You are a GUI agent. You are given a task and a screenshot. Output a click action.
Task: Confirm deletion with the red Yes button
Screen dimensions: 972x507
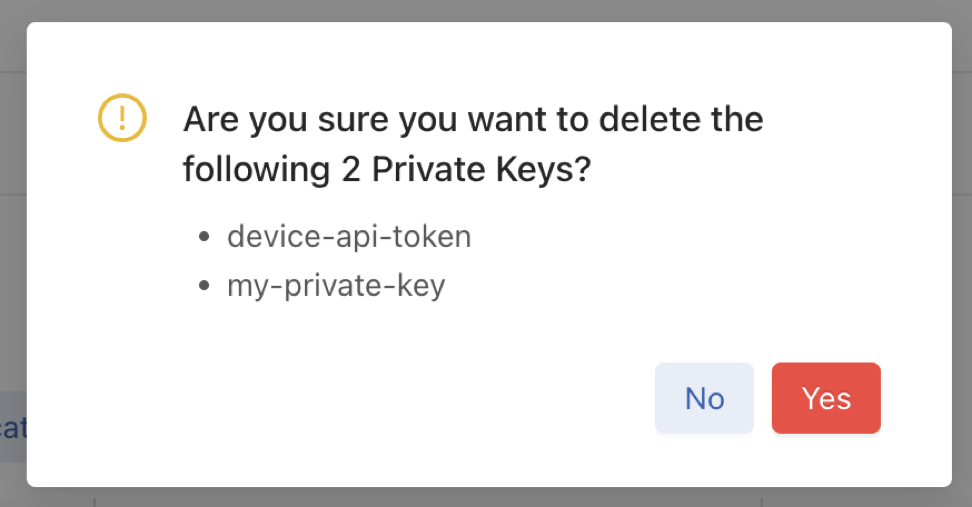pos(826,398)
